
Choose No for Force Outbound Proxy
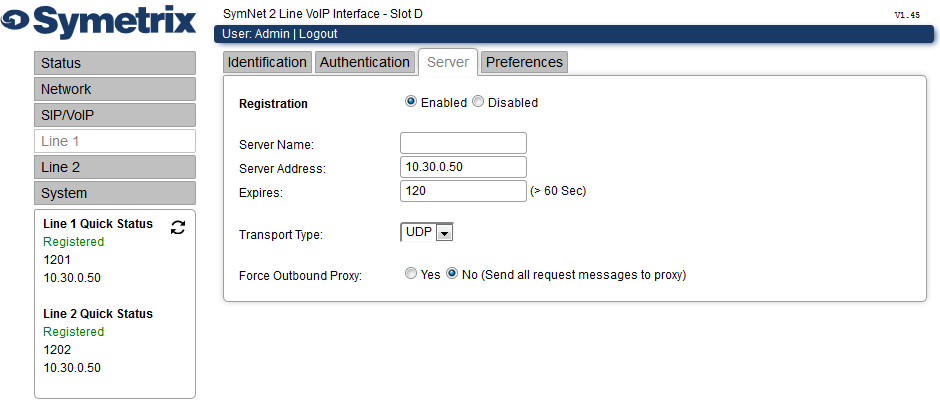(453, 274)
